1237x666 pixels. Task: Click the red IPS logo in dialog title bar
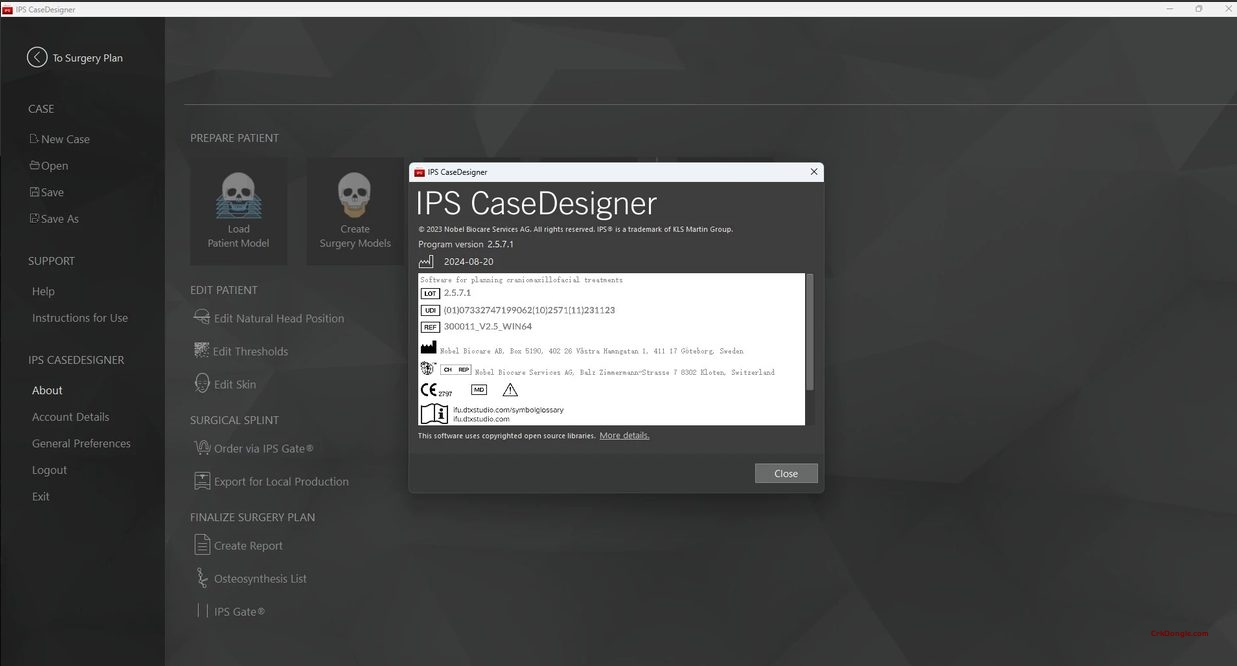(420, 172)
